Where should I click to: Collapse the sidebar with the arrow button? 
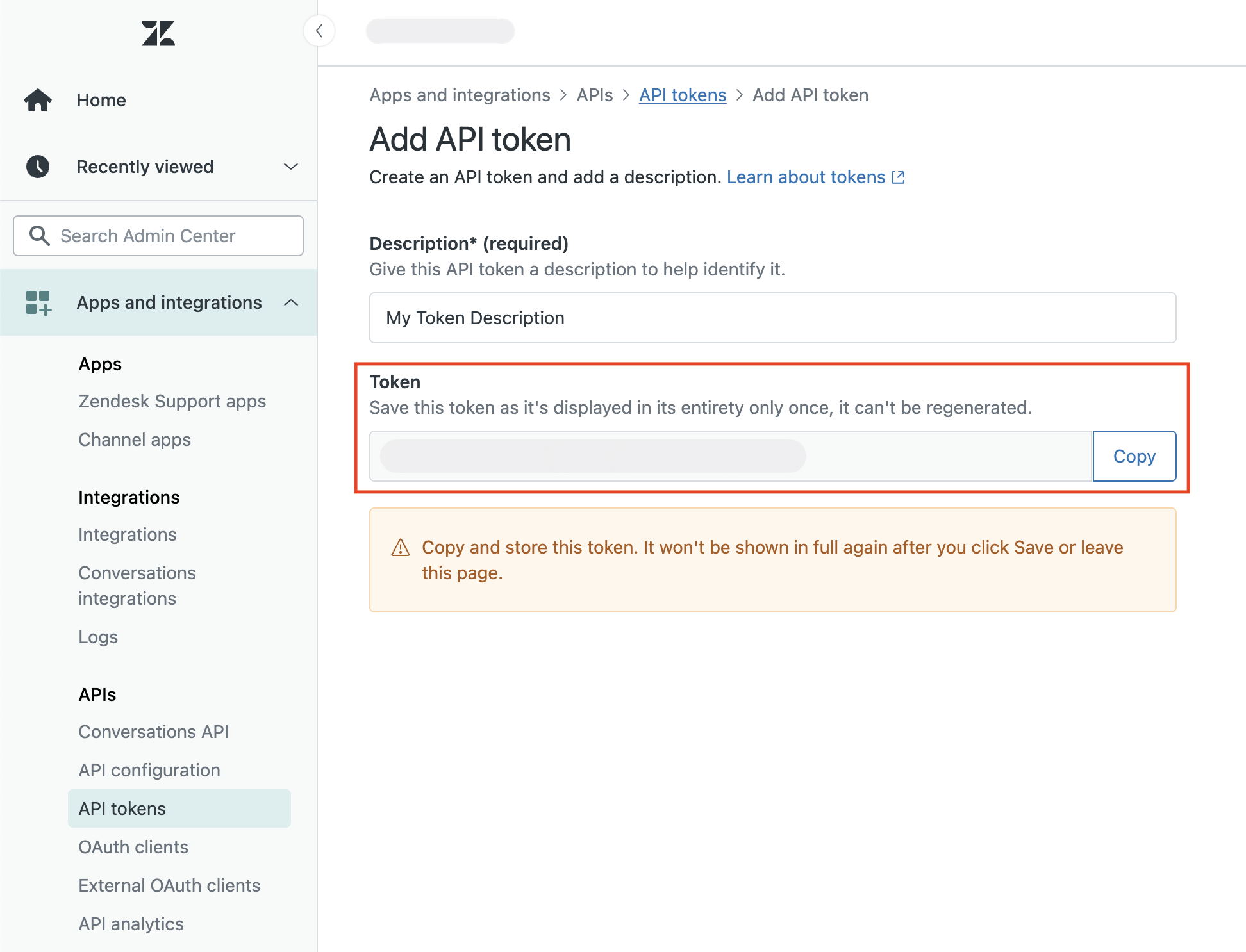(319, 31)
